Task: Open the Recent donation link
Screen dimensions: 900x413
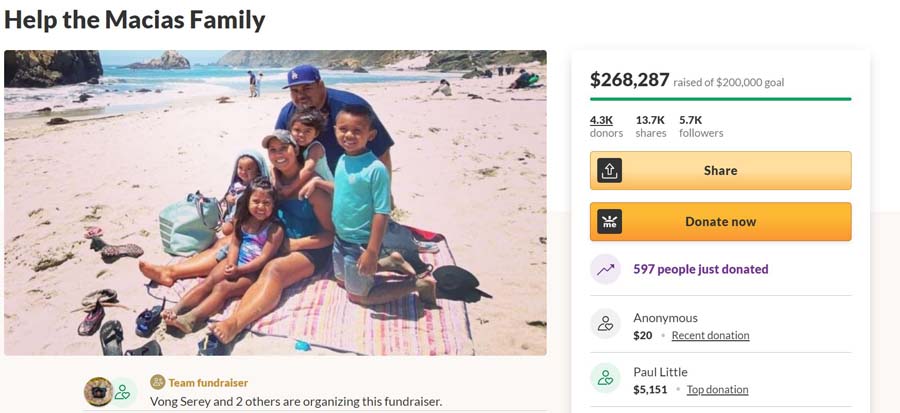Action: 710,336
